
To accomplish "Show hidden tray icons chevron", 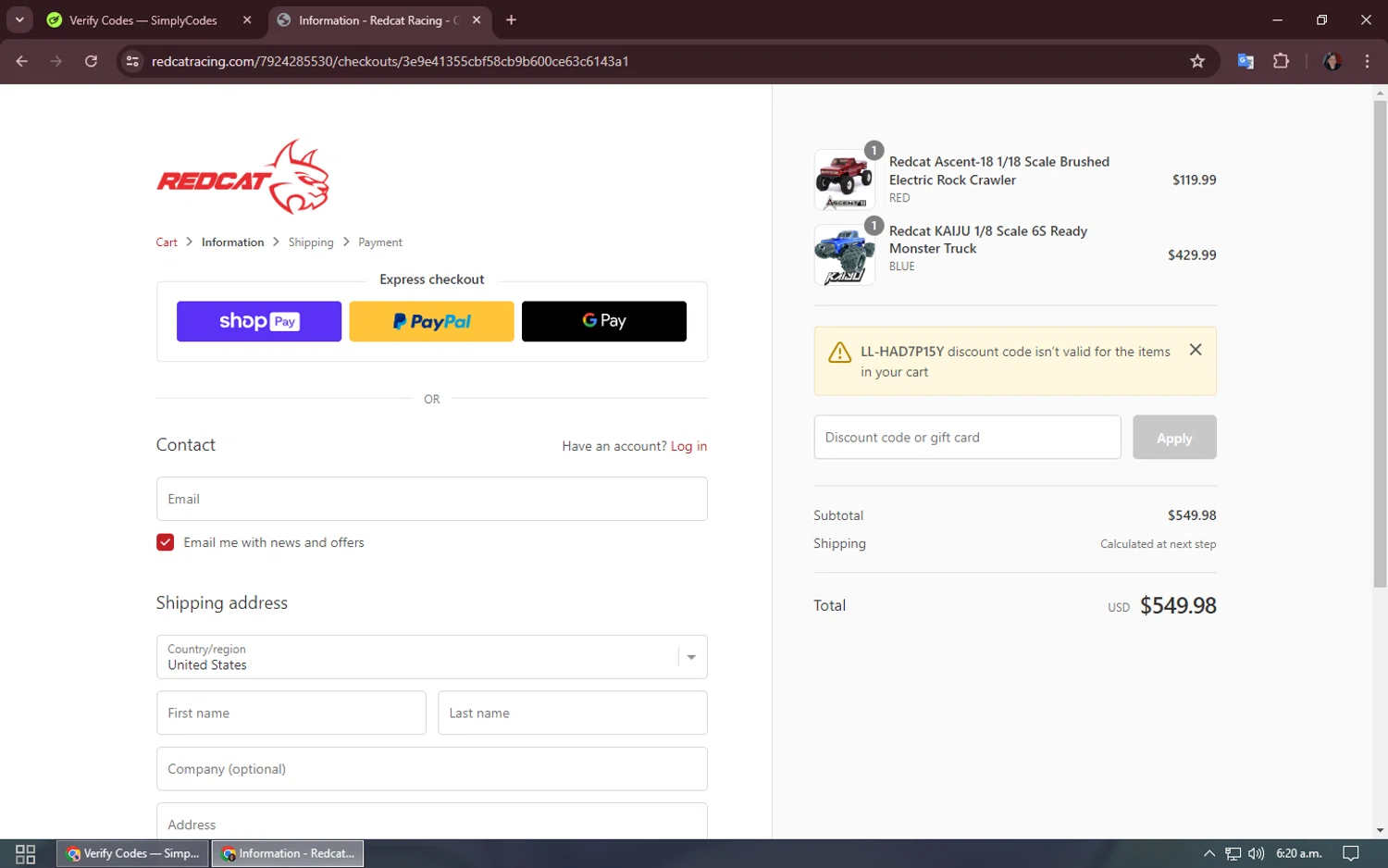I will 1208,853.
